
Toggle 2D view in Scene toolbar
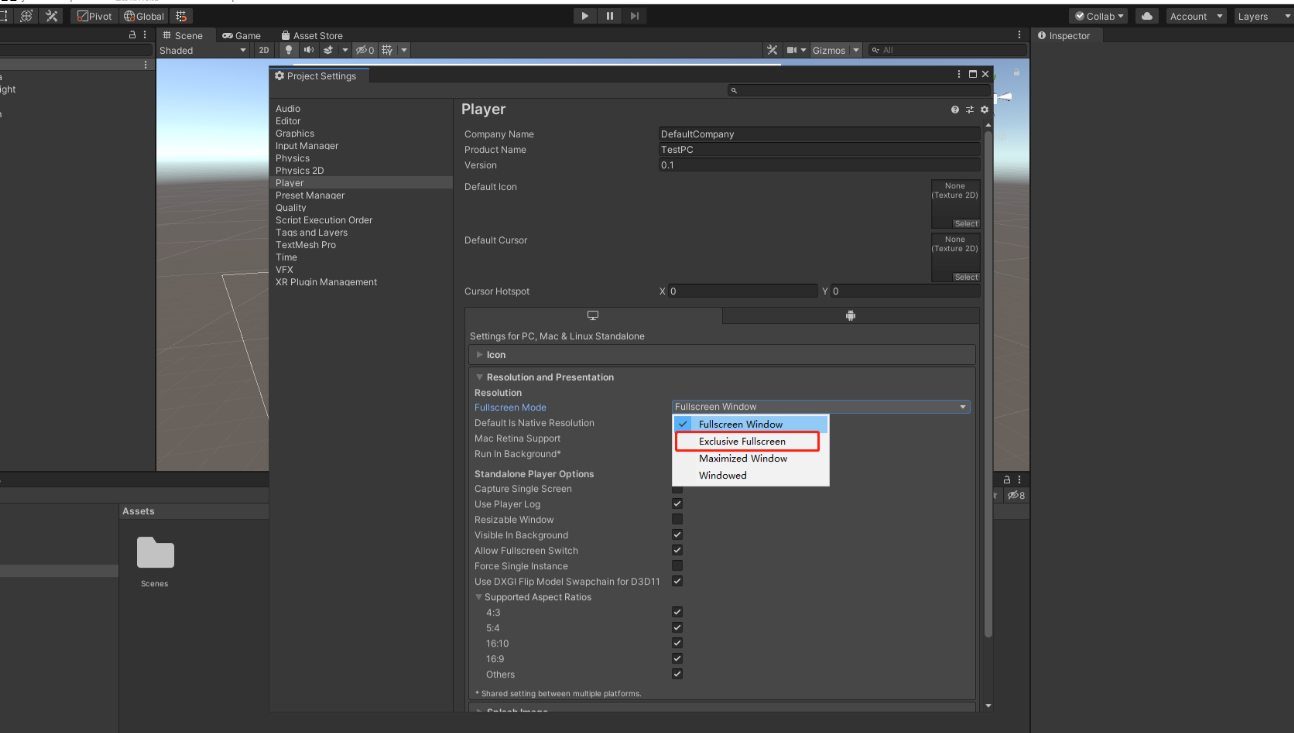coord(264,50)
